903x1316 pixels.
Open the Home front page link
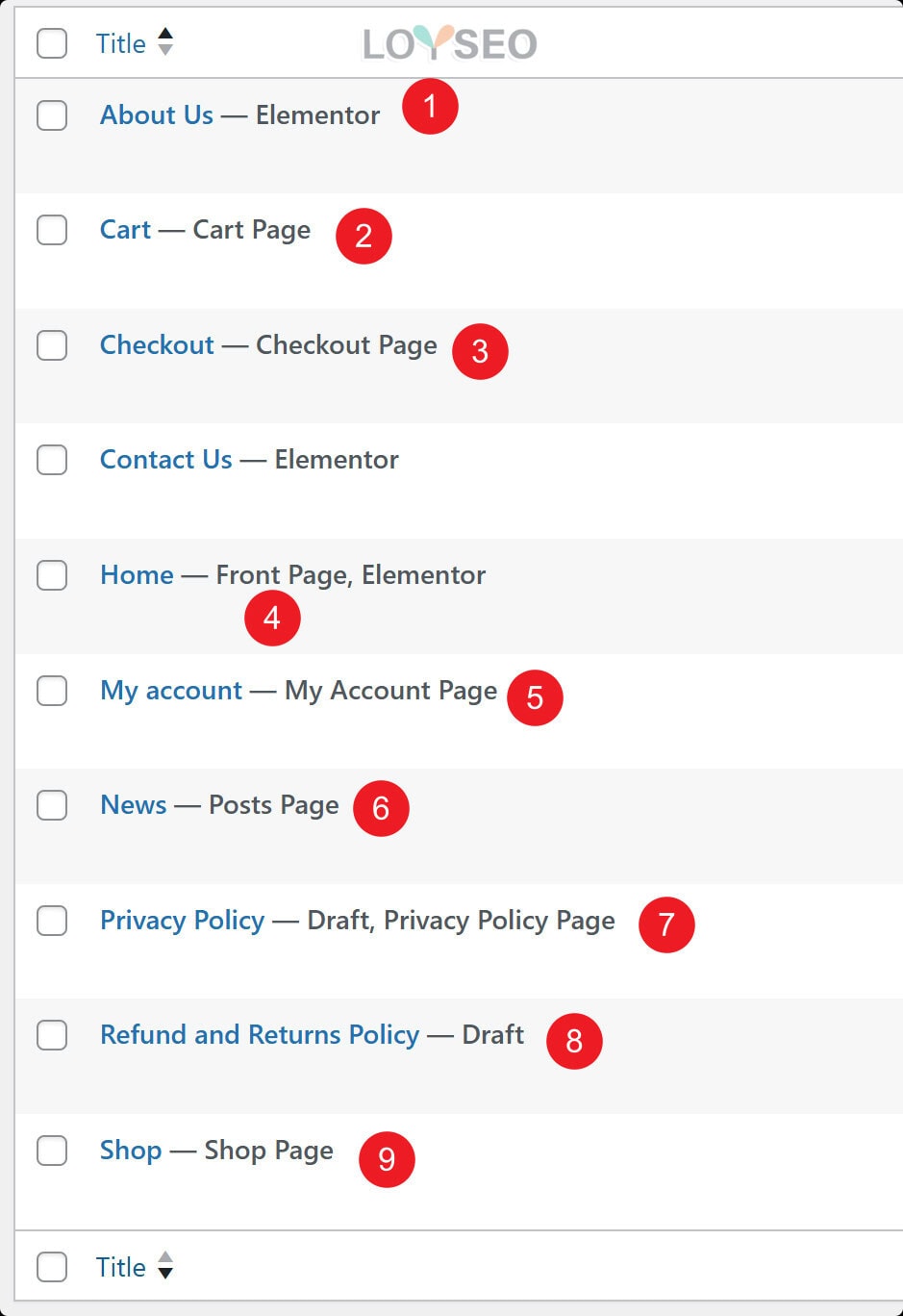click(x=137, y=575)
